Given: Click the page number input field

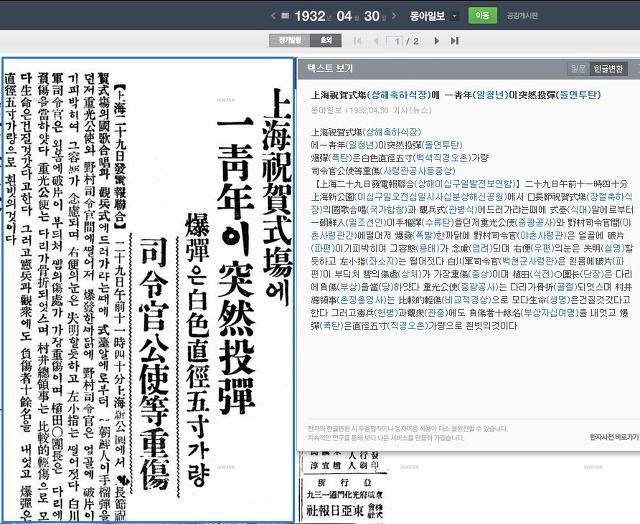Looking at the screenshot, I should coord(395,41).
